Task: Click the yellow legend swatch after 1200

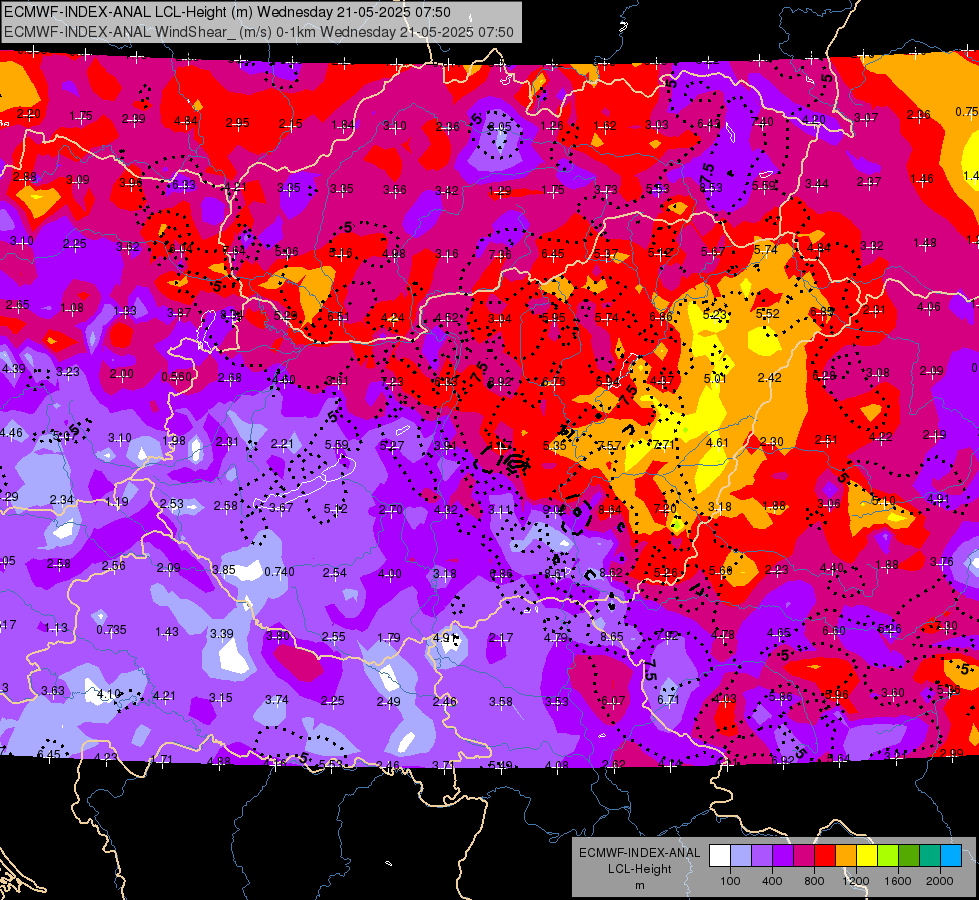Action: [867, 856]
